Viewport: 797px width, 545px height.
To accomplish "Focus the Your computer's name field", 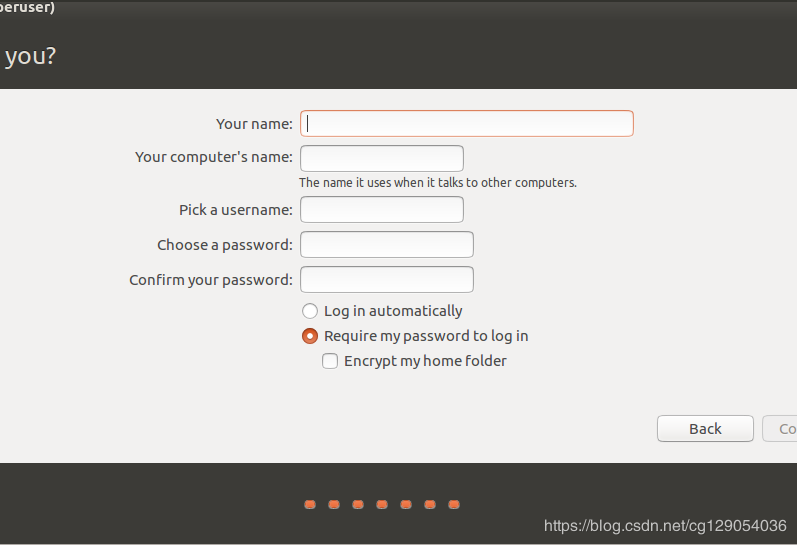I will coord(382,158).
